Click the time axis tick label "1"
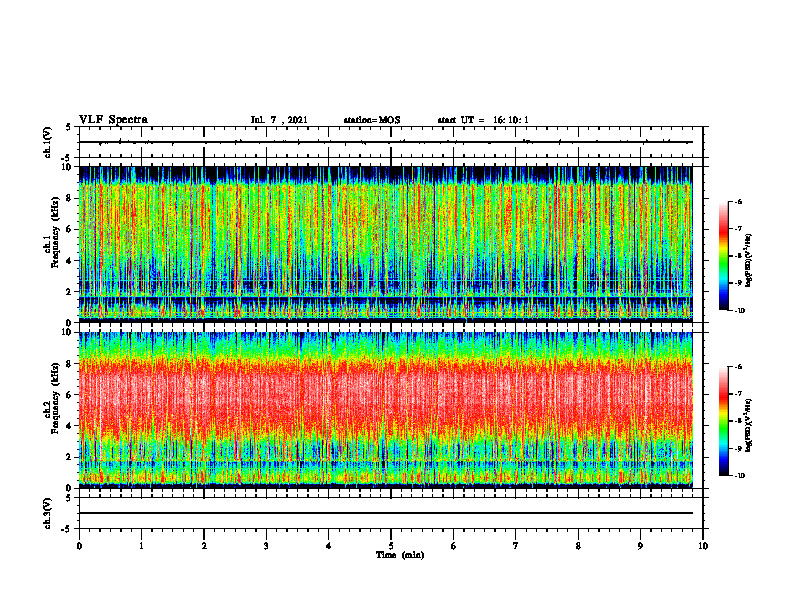Screen dimensions: 792x612 point(141,546)
